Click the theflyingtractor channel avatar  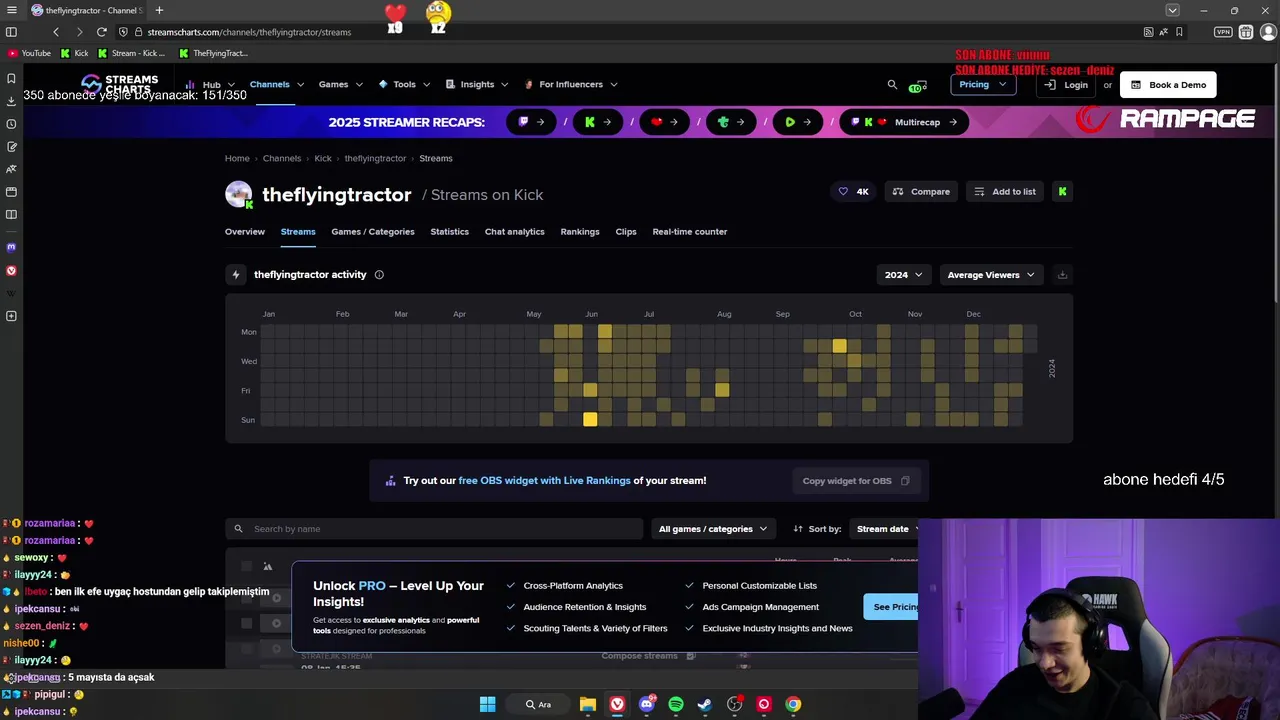238,194
